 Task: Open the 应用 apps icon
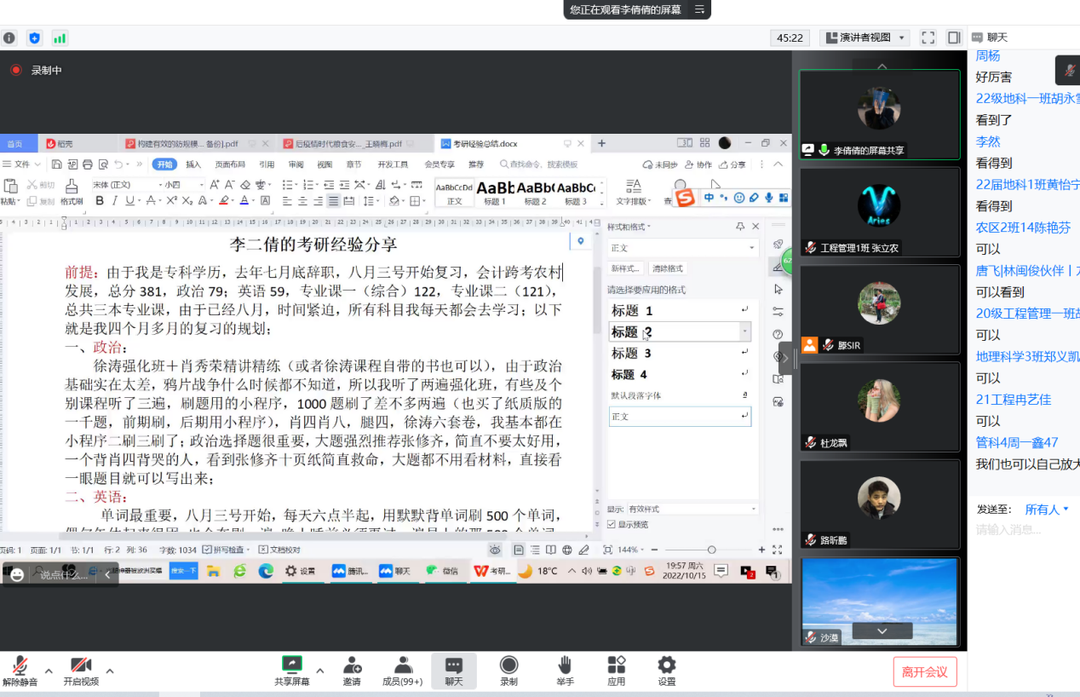coord(616,666)
